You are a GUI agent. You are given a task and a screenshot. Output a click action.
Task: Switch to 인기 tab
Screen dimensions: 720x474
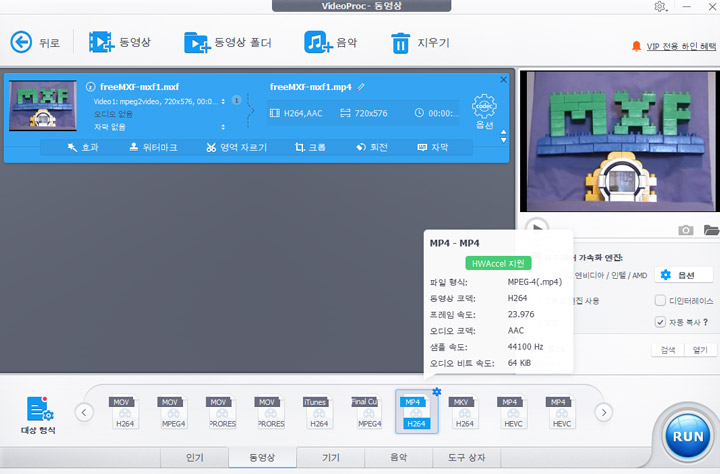[195, 457]
